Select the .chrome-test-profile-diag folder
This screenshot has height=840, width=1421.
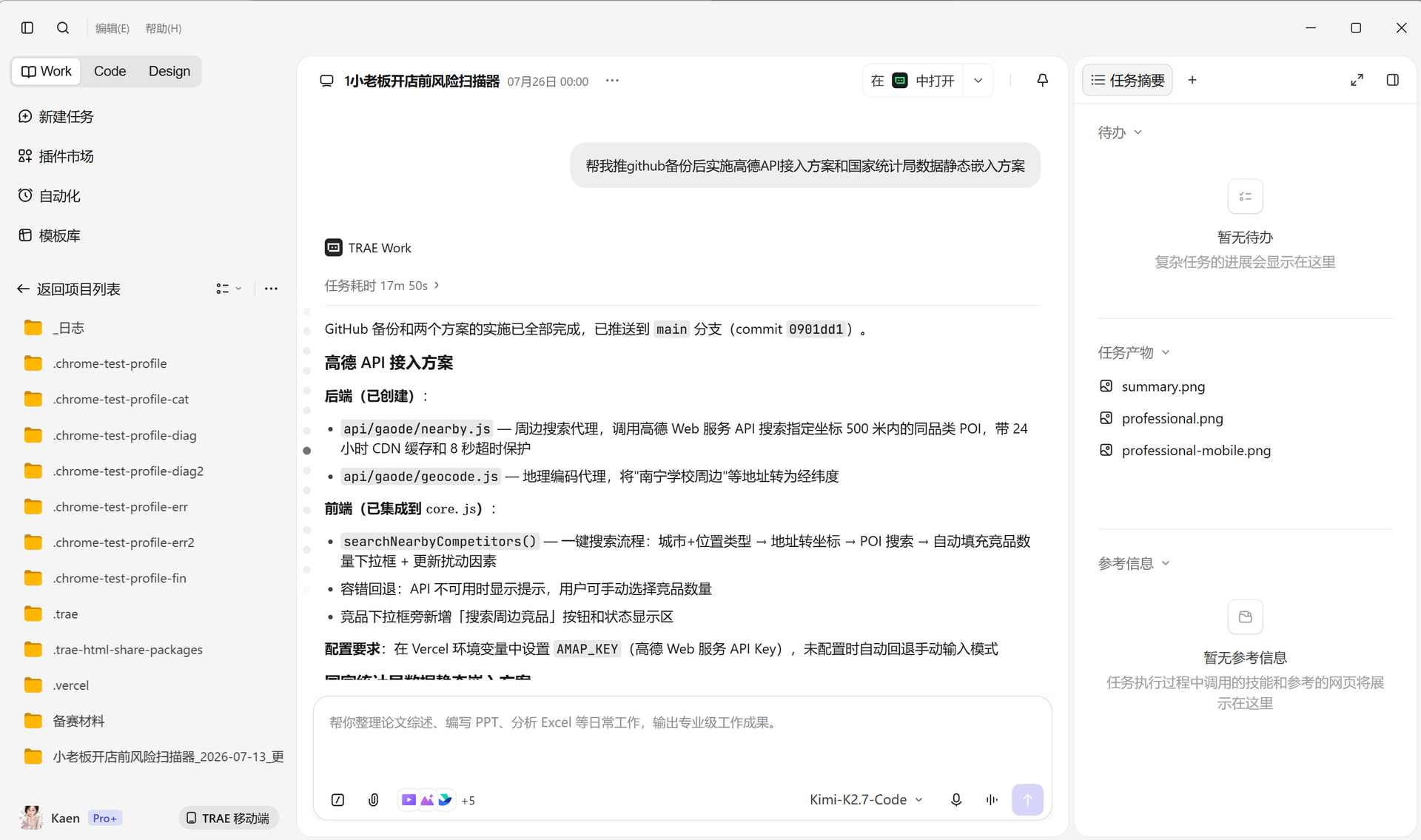point(154,435)
